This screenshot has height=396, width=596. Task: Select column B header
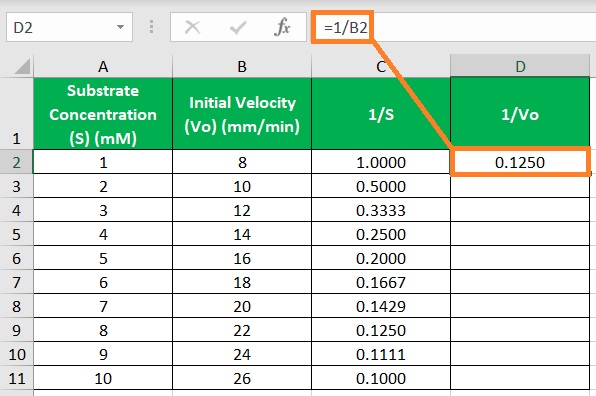[x=242, y=67]
